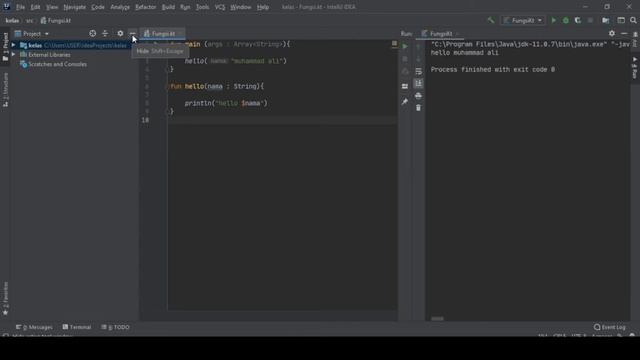The image size is (640, 360).
Task: Select the Fungsi.kt editor tab
Action: point(163,34)
